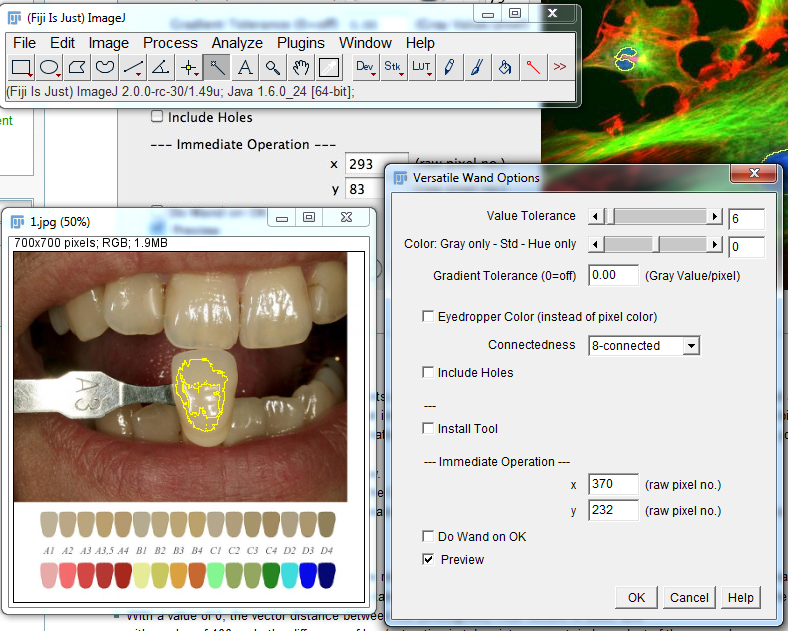
Task: Select the Magnifying glass zoom tool
Action: pos(272,67)
